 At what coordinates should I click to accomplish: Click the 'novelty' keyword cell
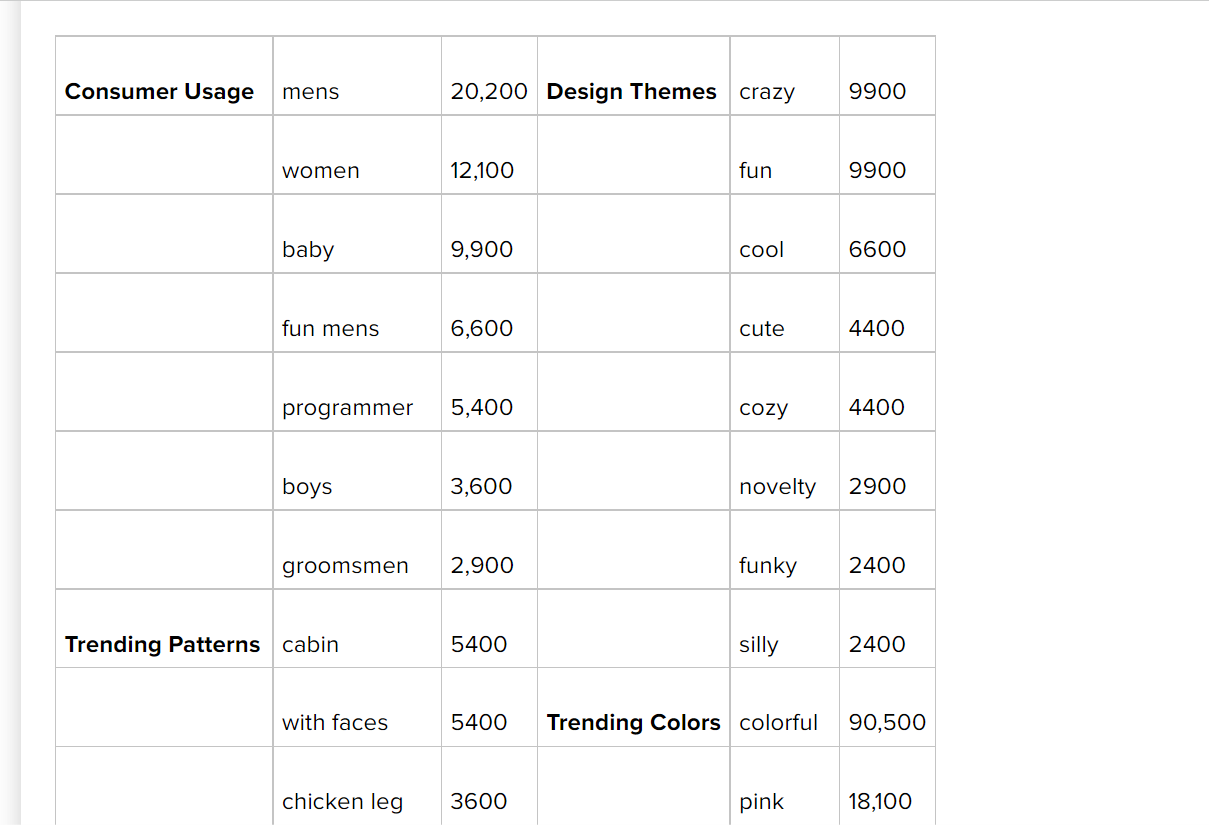click(784, 471)
